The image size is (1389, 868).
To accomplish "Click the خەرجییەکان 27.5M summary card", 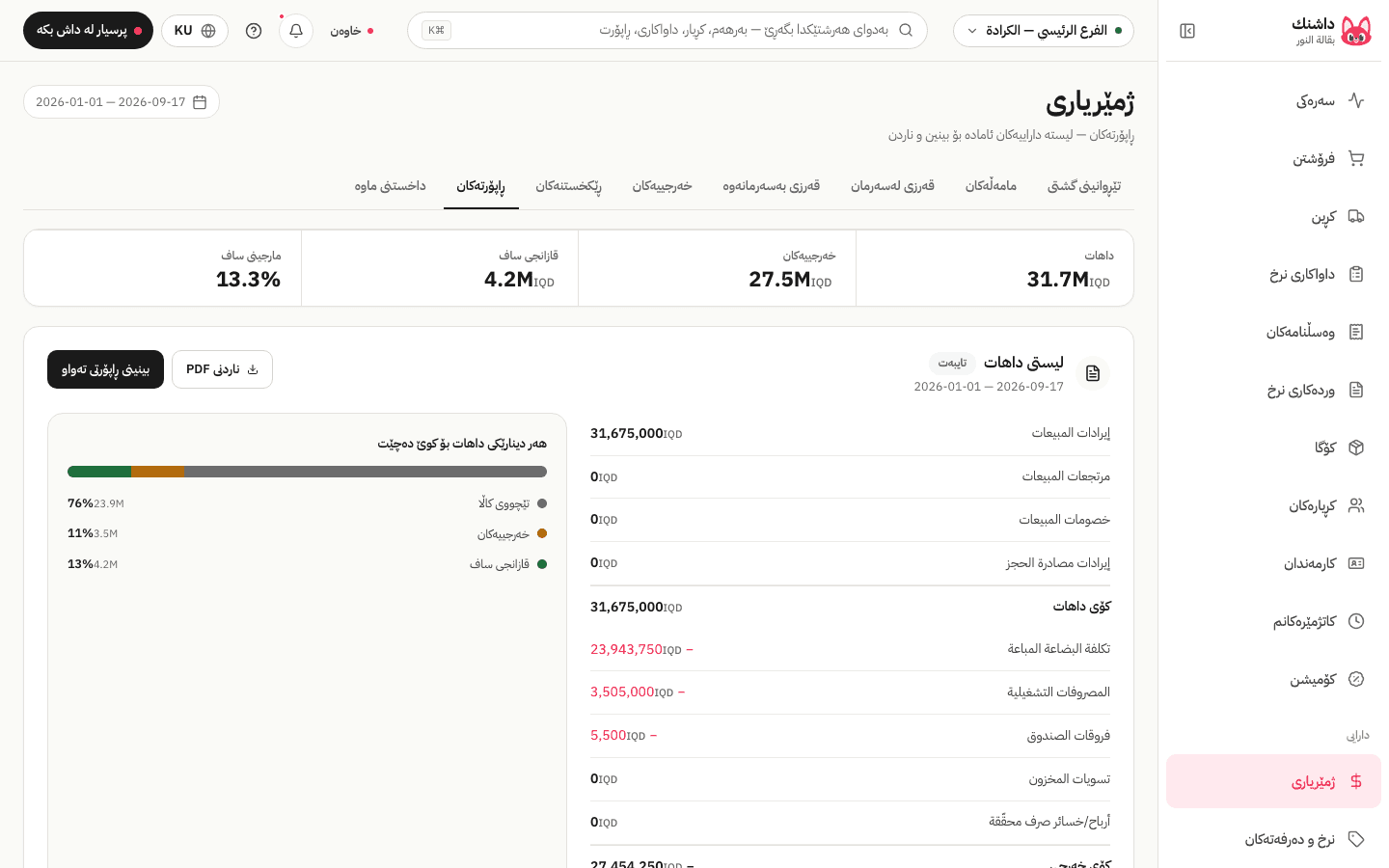I will (717, 268).
